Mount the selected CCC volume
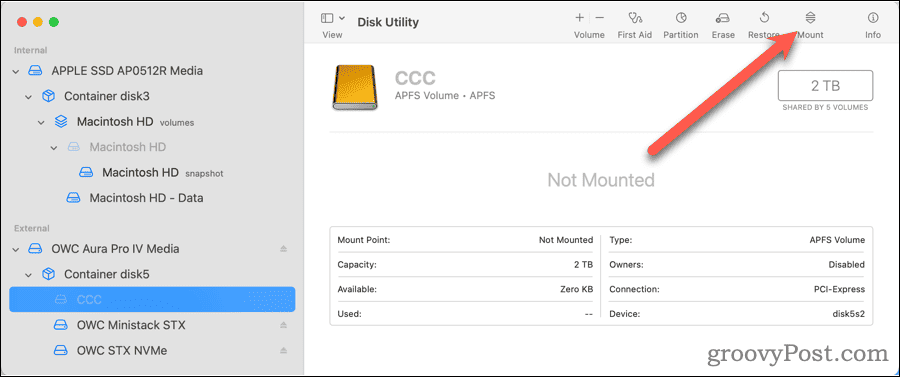This screenshot has height=377, width=900. (x=810, y=24)
